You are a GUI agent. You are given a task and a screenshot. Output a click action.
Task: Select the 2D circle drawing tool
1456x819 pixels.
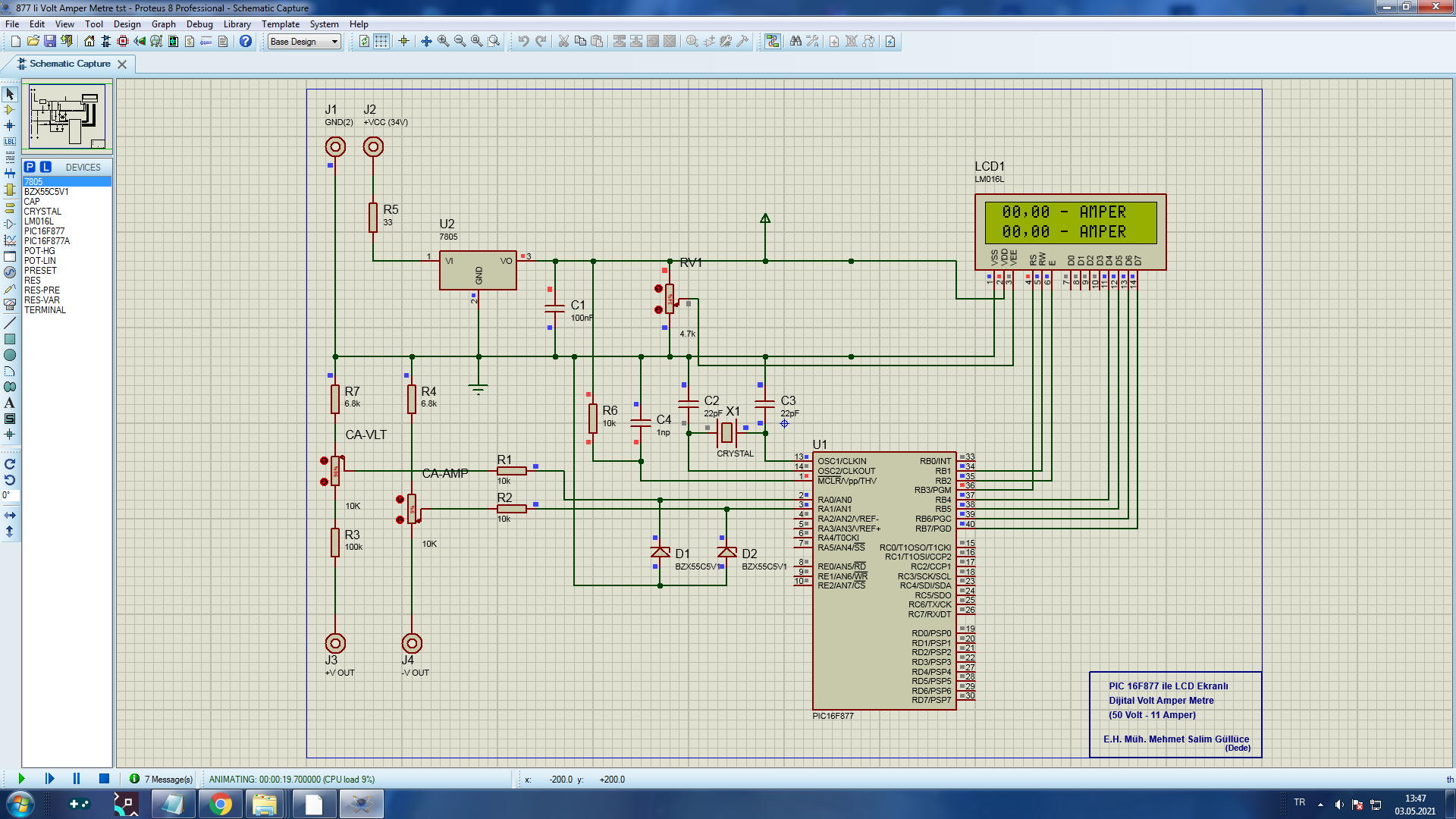coord(10,355)
